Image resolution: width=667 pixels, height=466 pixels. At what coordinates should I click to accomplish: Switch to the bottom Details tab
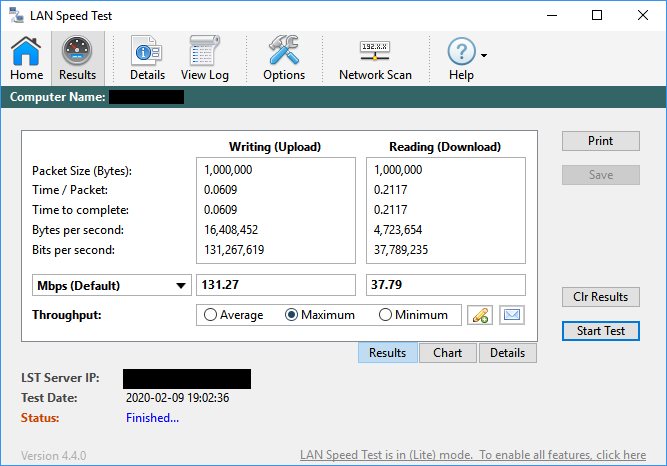[507, 353]
